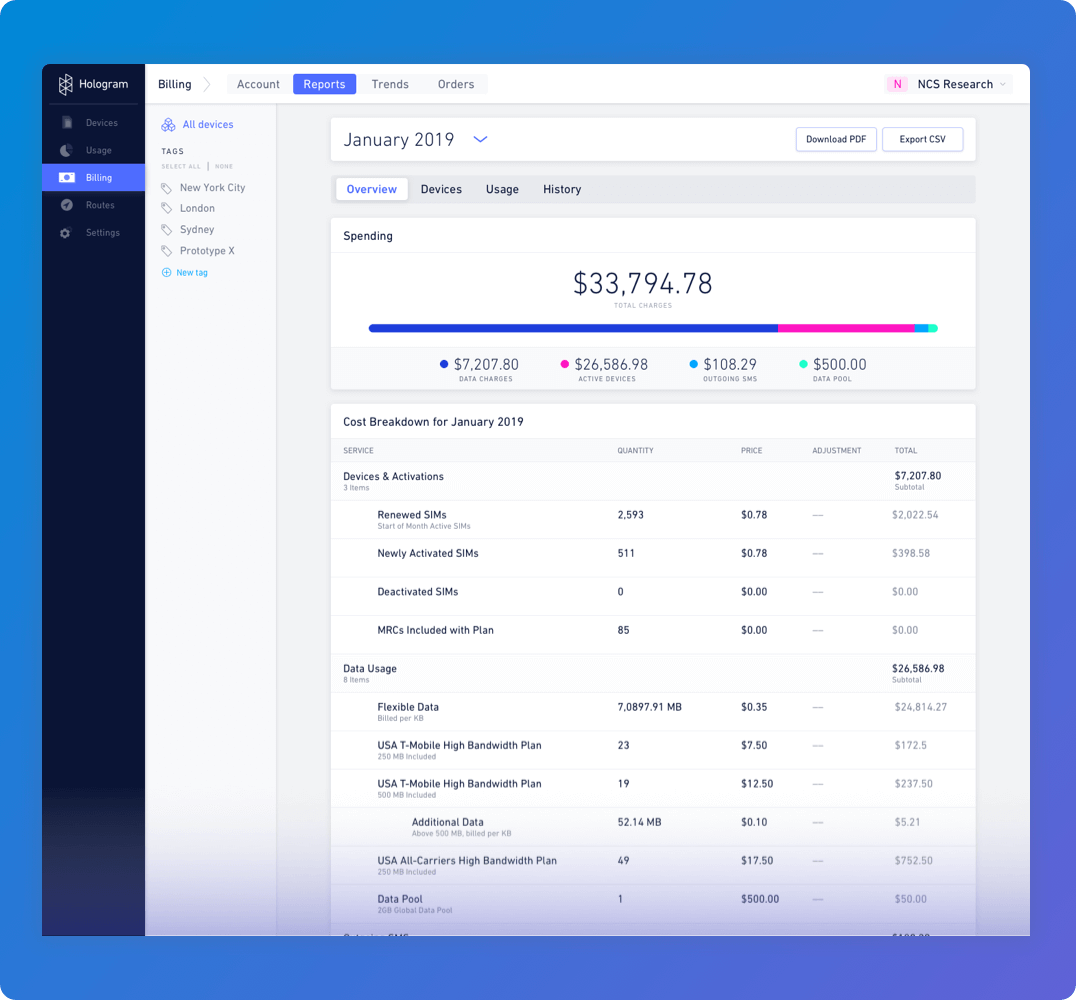Switch to the Usage sub-tab

coord(502,189)
